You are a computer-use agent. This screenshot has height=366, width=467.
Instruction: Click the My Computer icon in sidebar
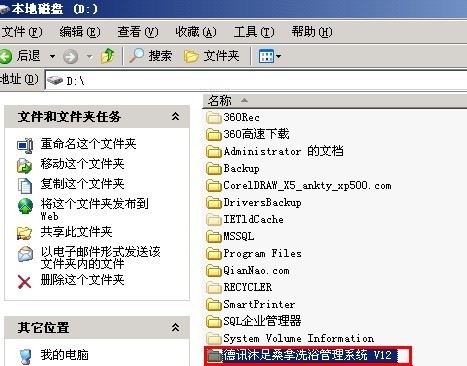point(26,357)
